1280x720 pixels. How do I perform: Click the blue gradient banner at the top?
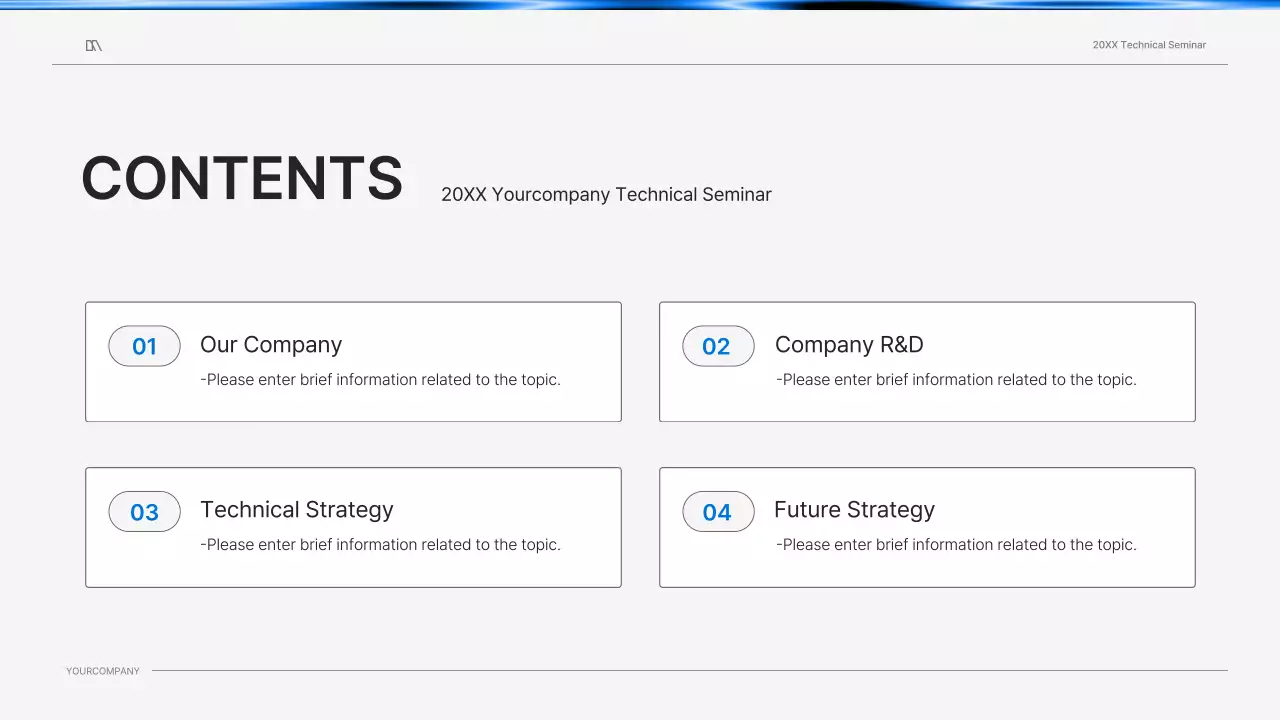pyautogui.click(x=640, y=4)
